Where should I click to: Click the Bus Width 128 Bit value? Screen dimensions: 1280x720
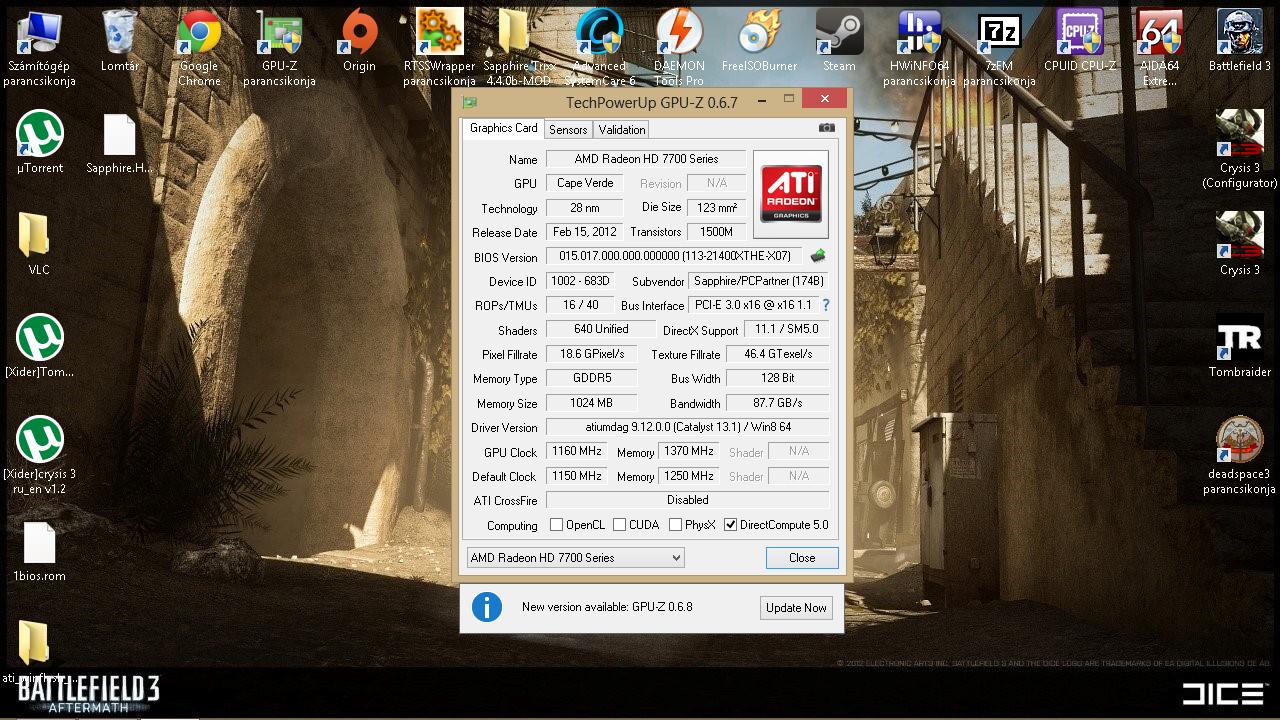[777, 378]
